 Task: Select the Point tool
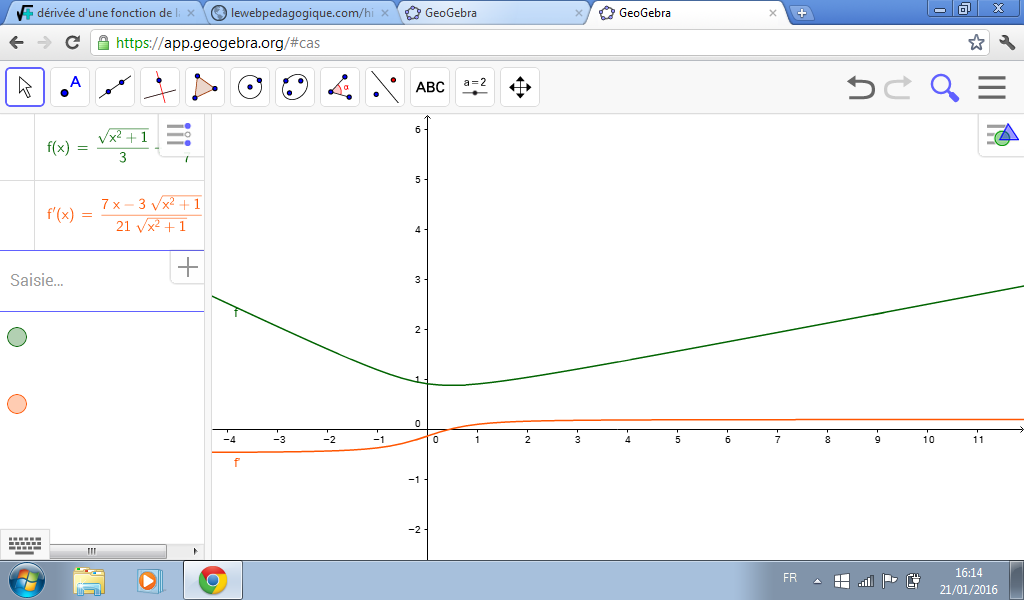tap(70, 87)
